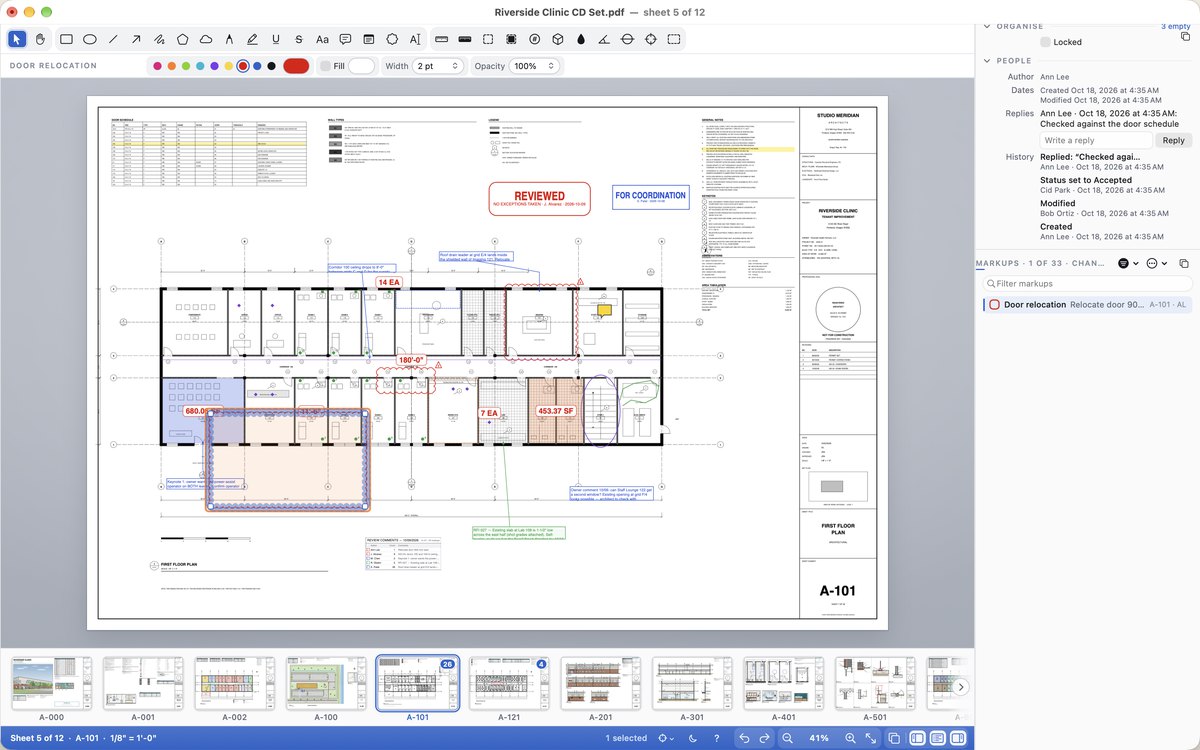Image resolution: width=1200 pixels, height=750 pixels.
Task: Select the note list tool
Action: pyautogui.click(x=369, y=39)
